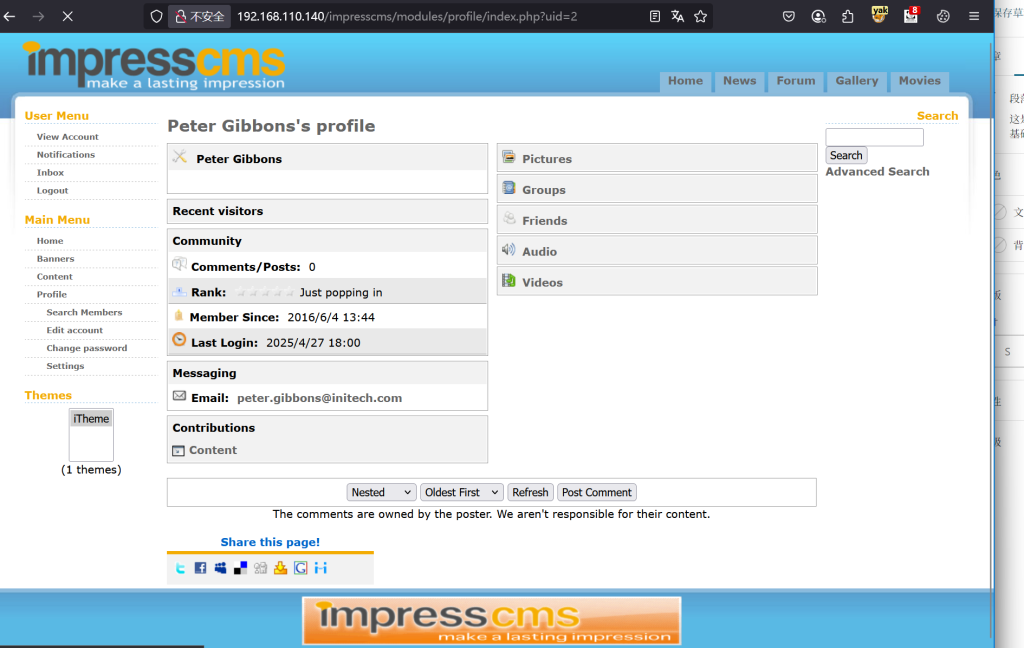Viewport: 1024px width, 648px height.
Task: Save the page to Pocket
Action: [x=788, y=17]
